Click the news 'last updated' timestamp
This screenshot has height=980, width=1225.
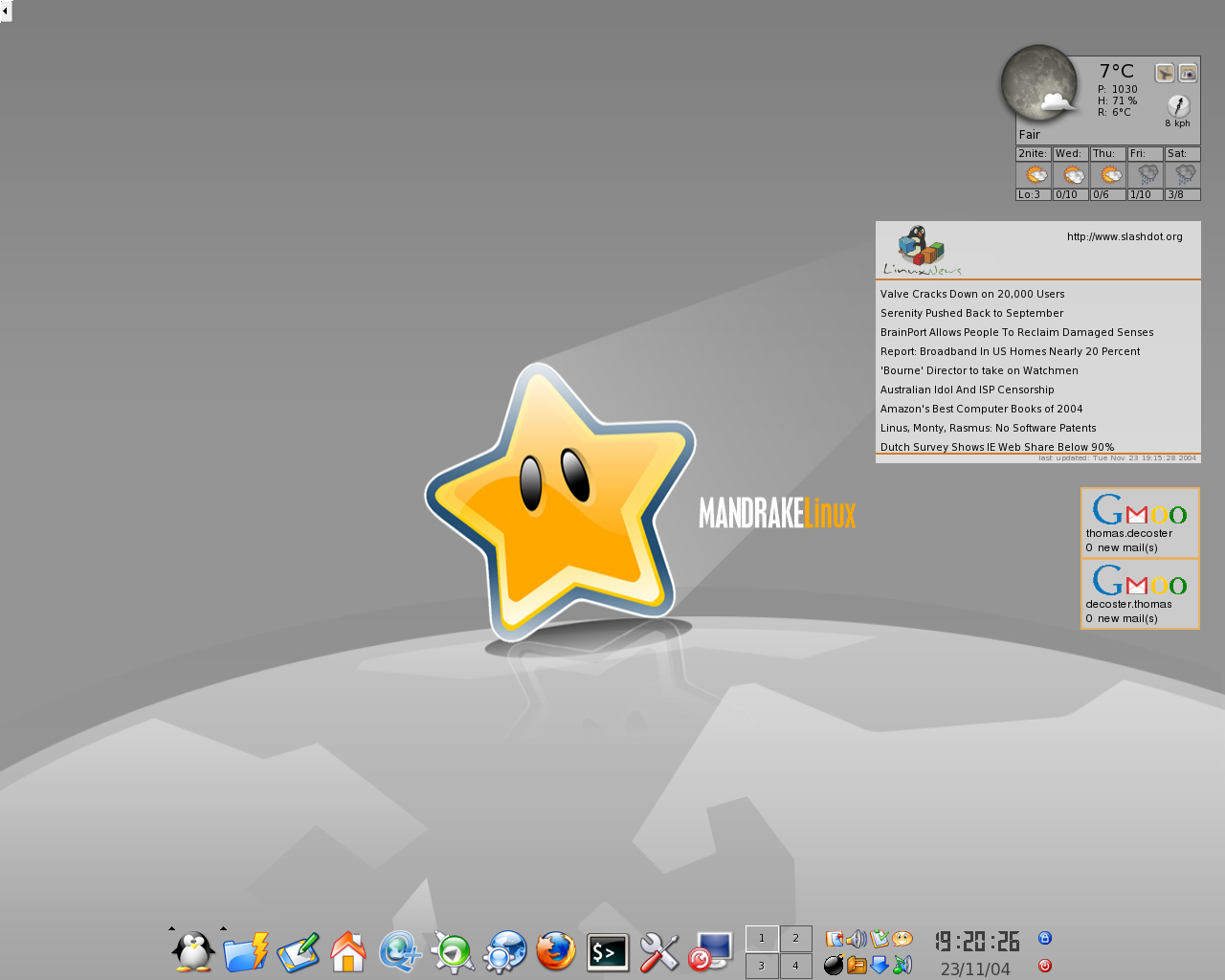(1118, 458)
